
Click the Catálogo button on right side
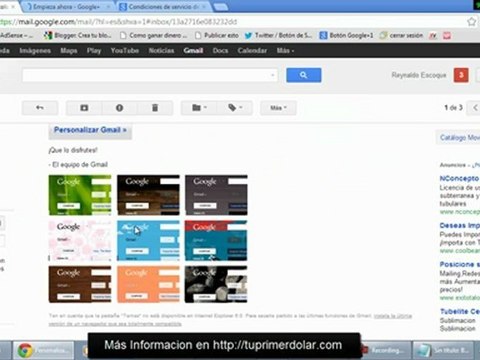click(458, 137)
